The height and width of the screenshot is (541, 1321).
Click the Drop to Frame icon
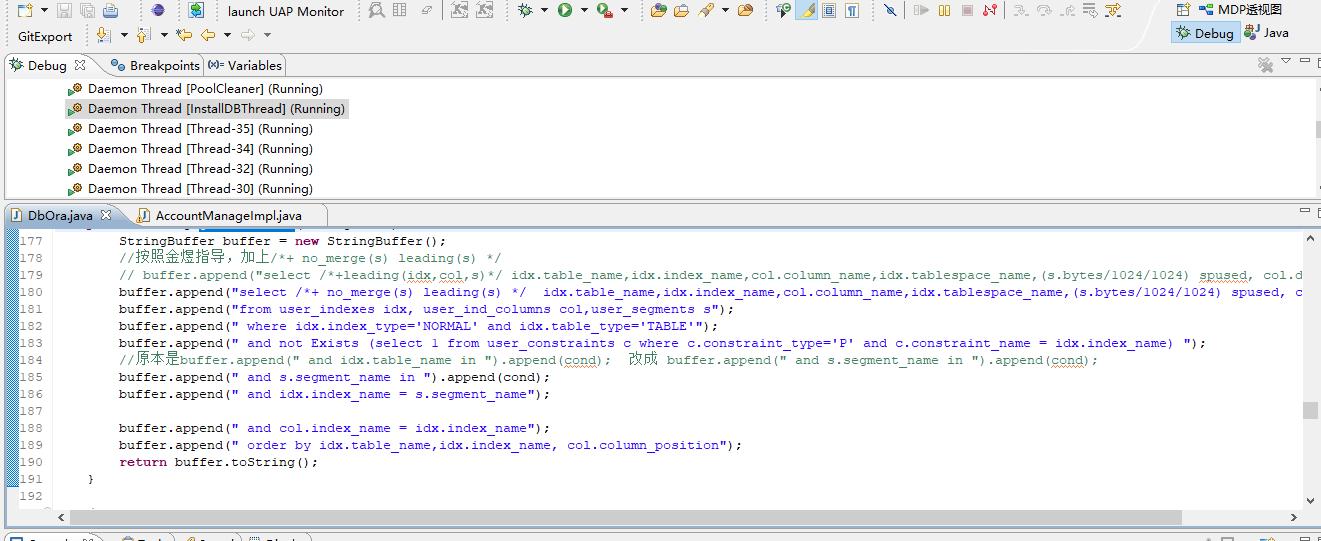(1089, 11)
